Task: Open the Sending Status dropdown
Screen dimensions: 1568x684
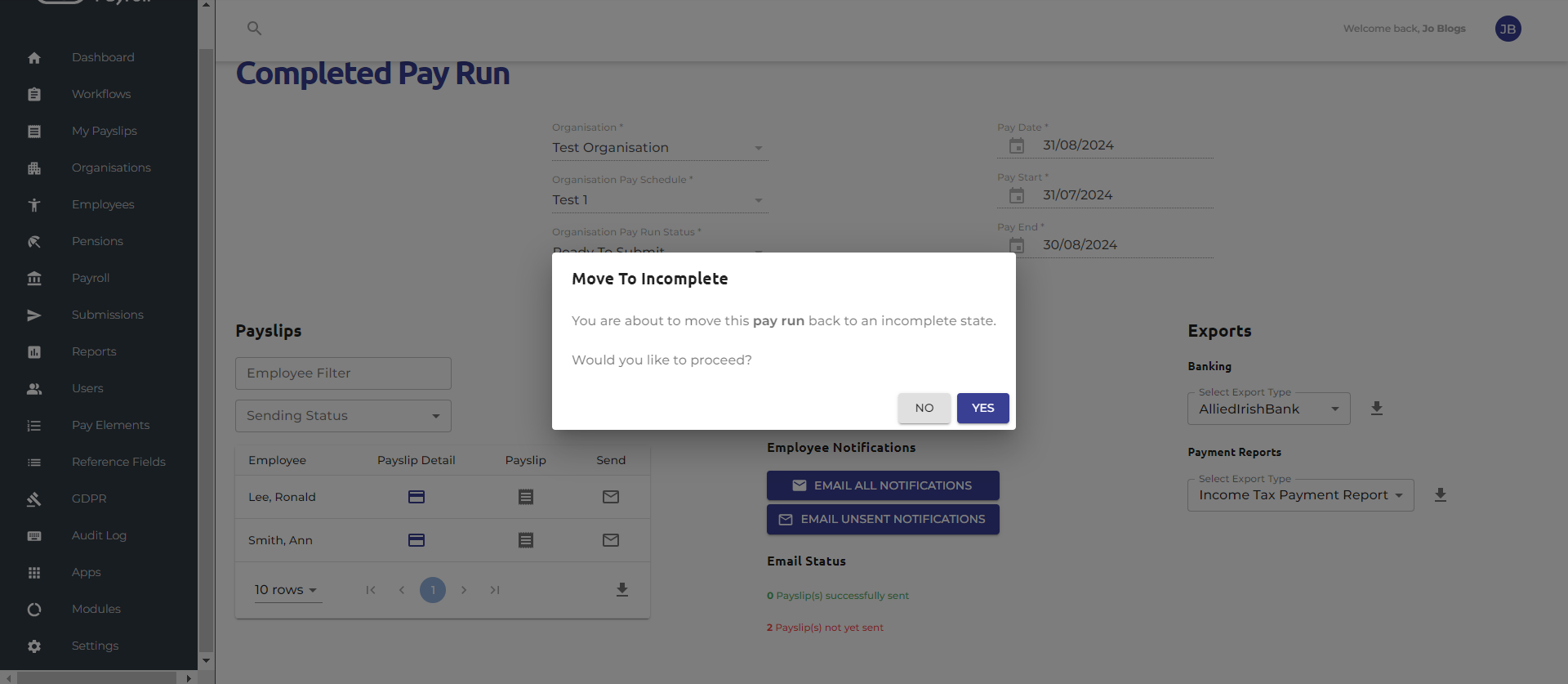Action: (343, 416)
